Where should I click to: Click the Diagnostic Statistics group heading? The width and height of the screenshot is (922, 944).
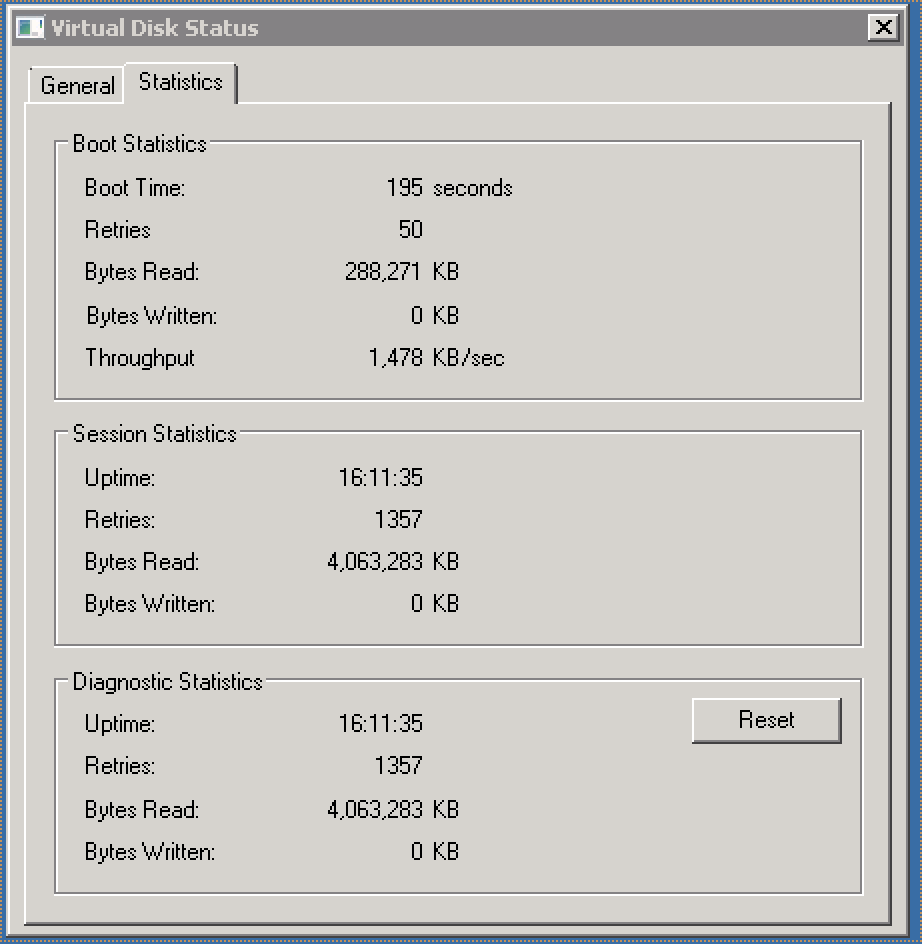point(168,682)
